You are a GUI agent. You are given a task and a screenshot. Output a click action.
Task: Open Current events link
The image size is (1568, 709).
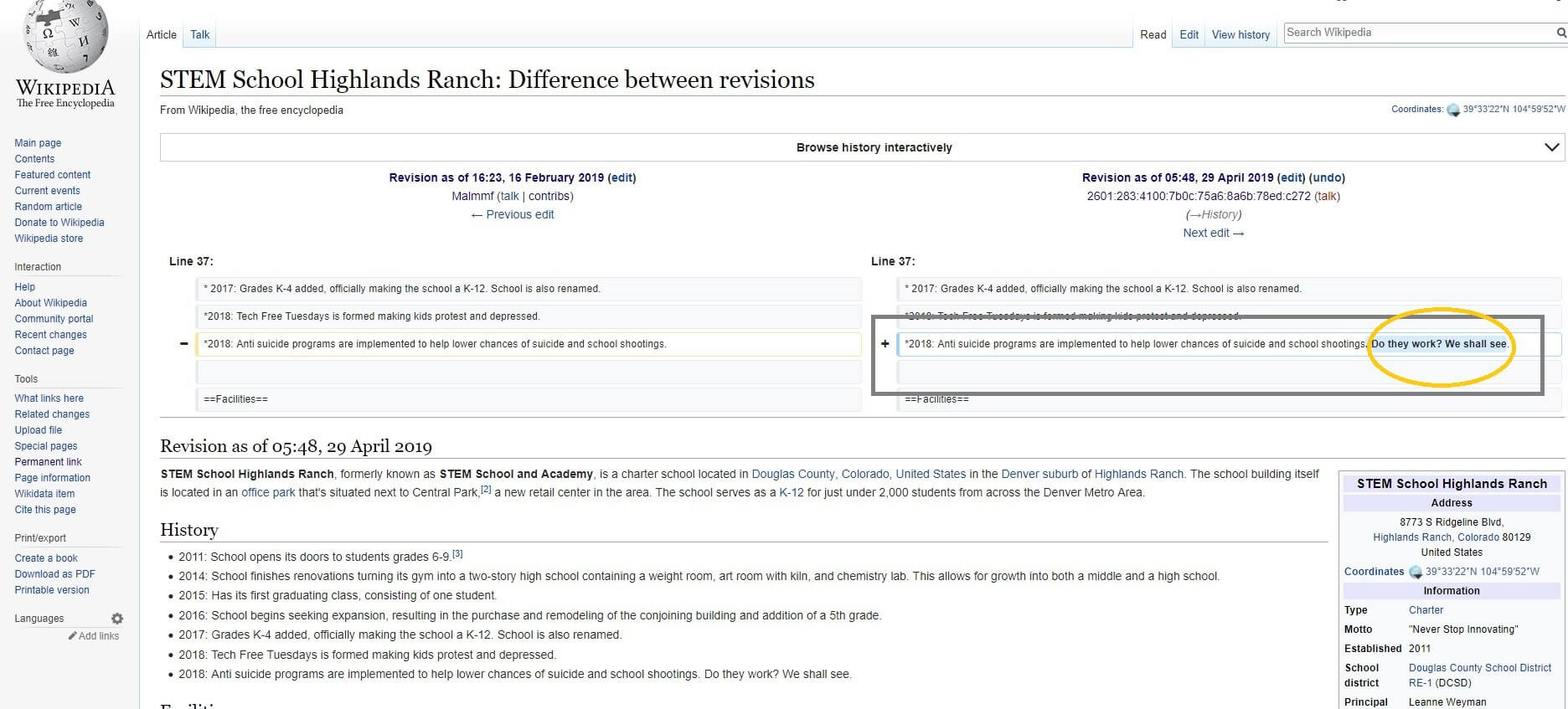pos(47,191)
